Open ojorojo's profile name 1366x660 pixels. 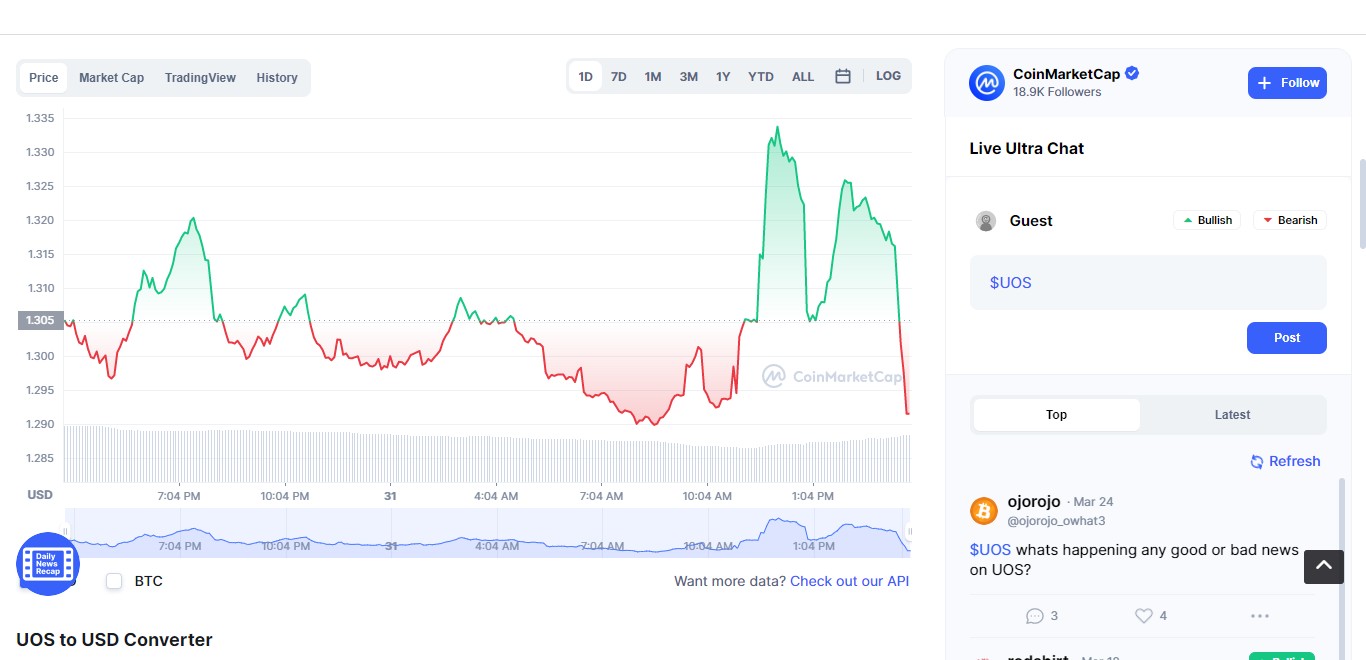click(x=1034, y=501)
